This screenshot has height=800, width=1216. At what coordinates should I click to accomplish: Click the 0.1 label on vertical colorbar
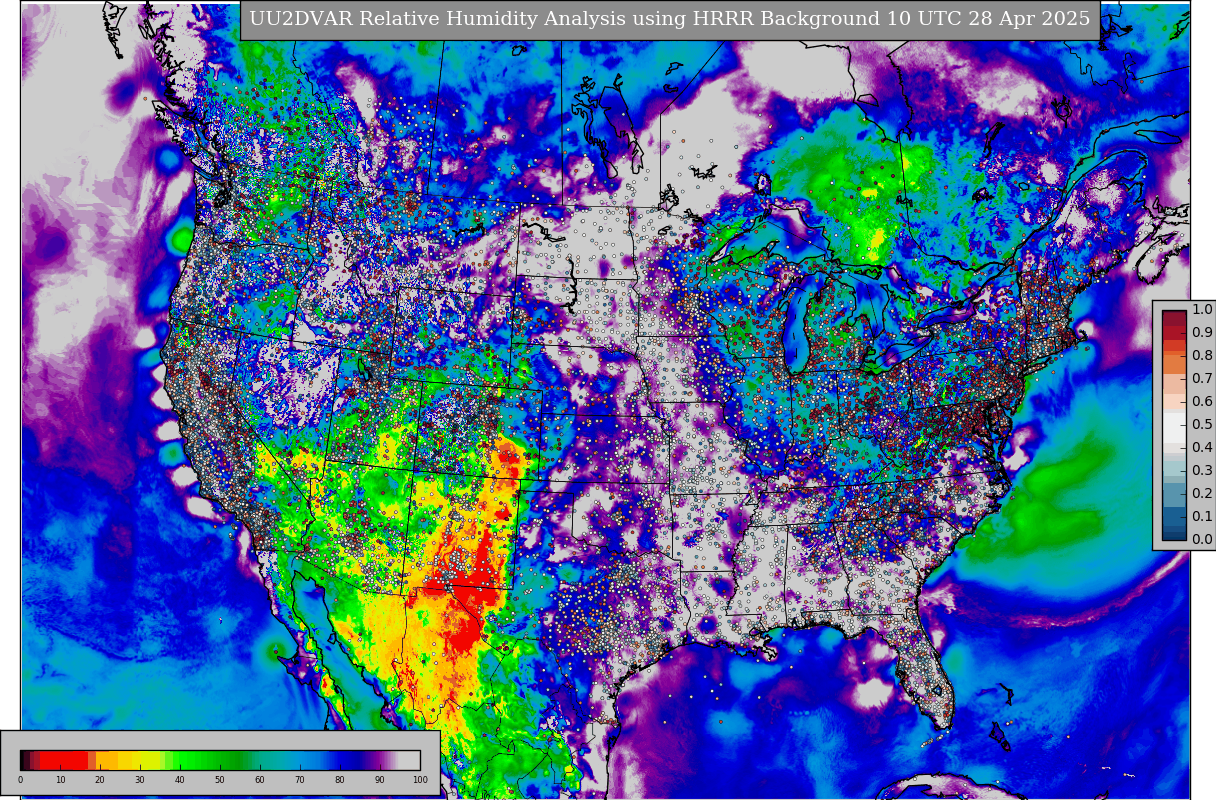pyautogui.click(x=1202, y=517)
